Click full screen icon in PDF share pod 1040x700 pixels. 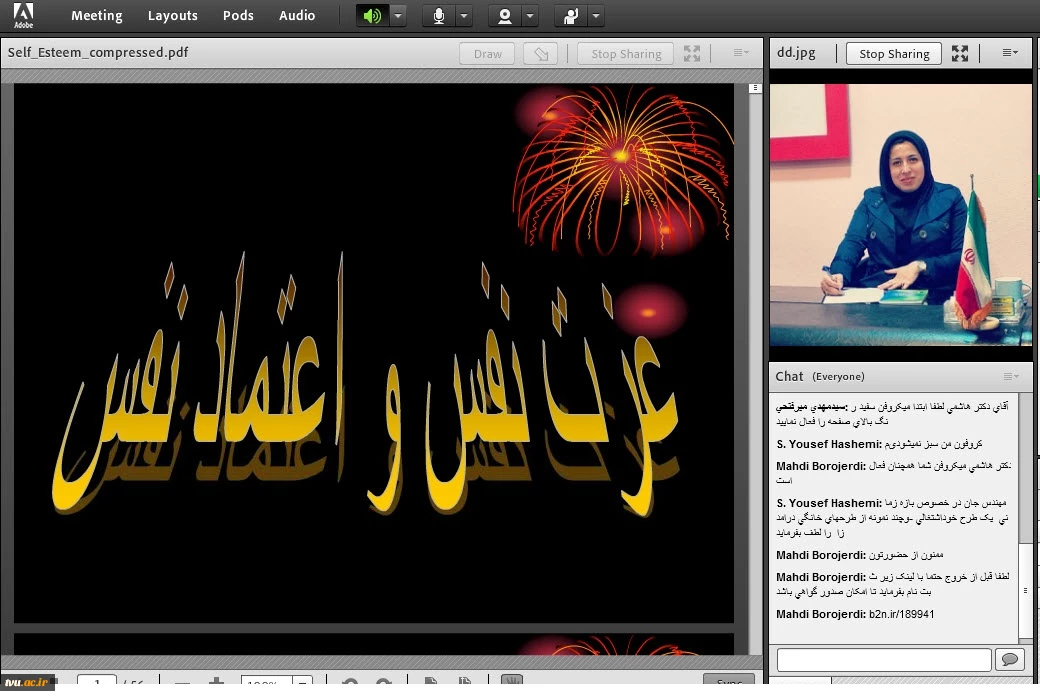692,54
